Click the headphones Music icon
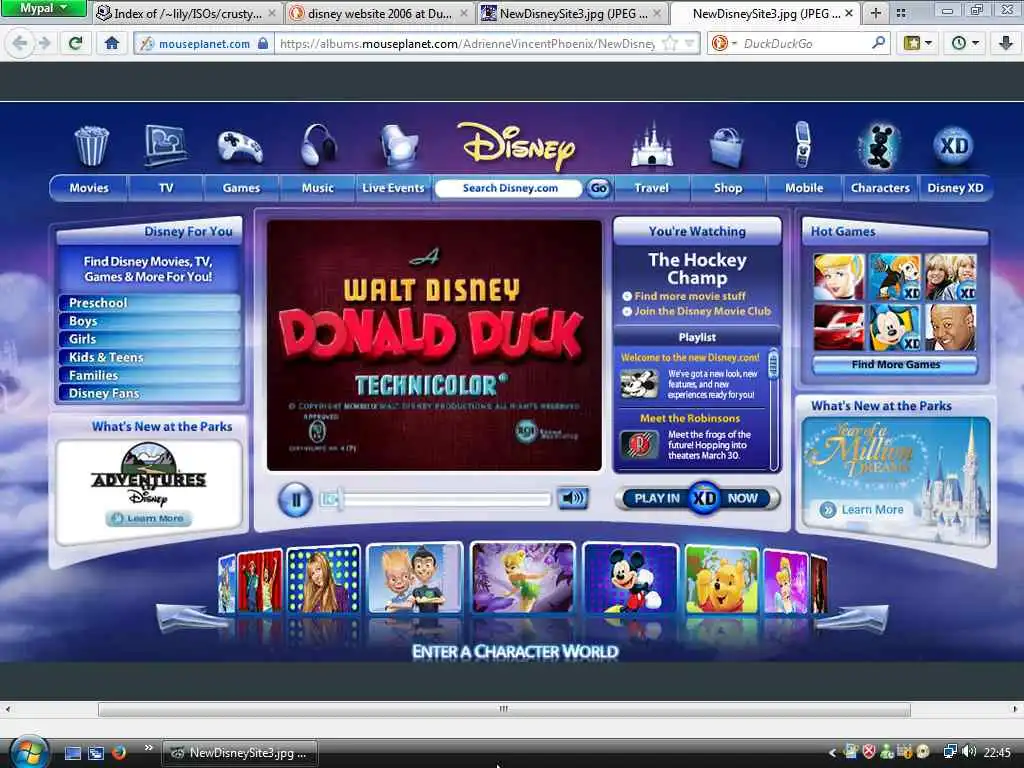1024x768 pixels. pyautogui.click(x=318, y=144)
